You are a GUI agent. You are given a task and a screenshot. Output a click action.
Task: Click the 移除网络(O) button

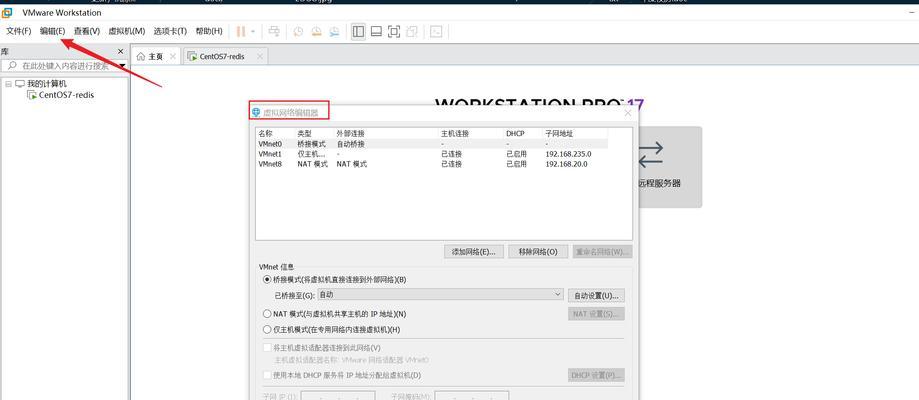[538, 252]
